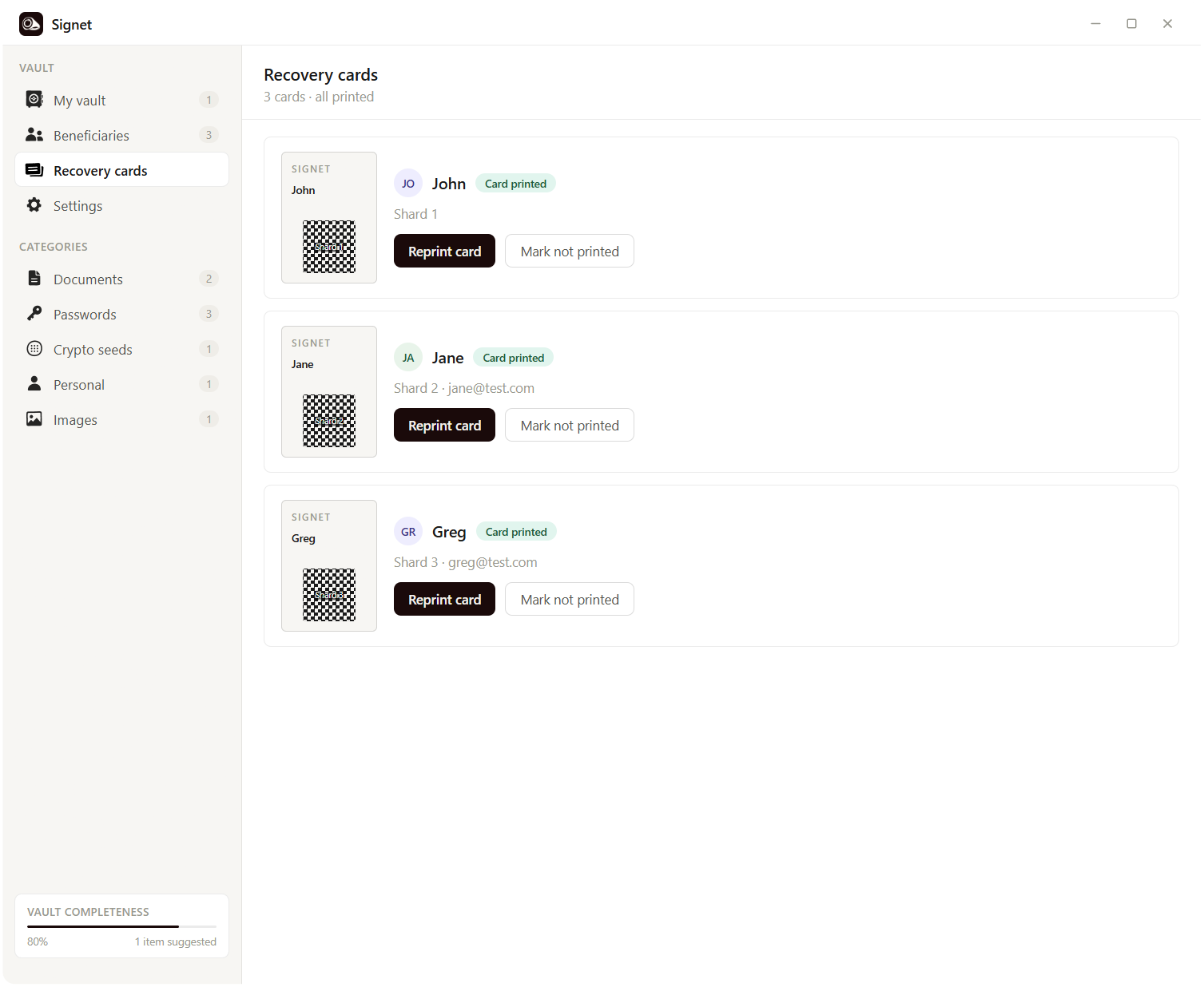This screenshot has width=1204, height=987.
Task: Click the Documents count badge
Action: tap(209, 279)
